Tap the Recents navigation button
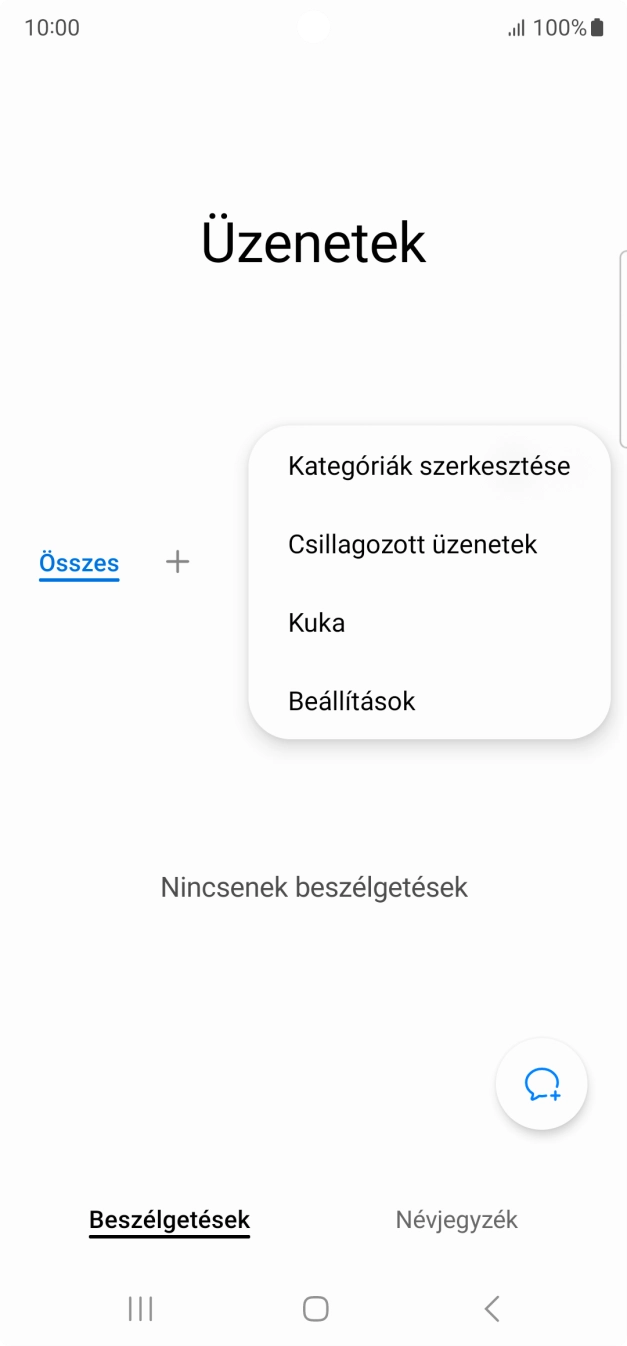 click(140, 1307)
